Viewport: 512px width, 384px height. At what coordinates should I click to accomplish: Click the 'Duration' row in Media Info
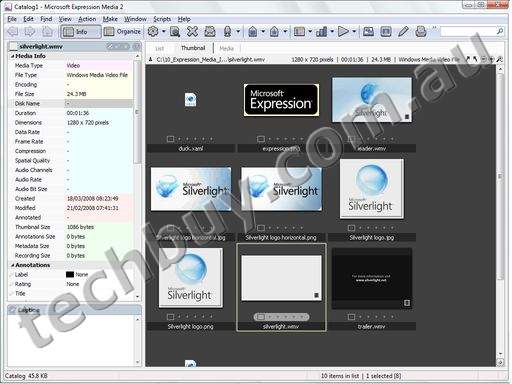pos(70,113)
